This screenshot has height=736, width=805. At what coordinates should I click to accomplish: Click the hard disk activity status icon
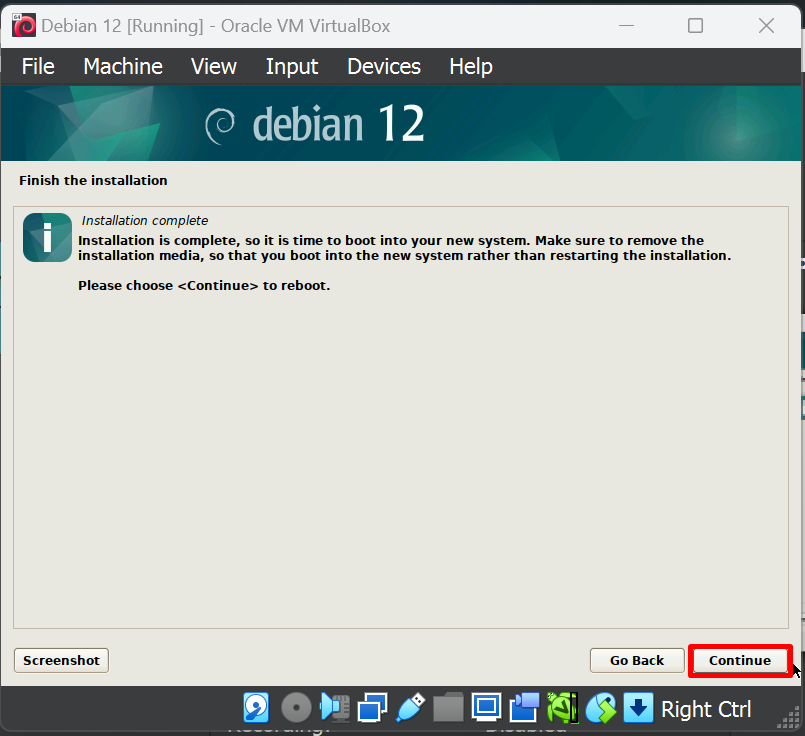(256, 708)
